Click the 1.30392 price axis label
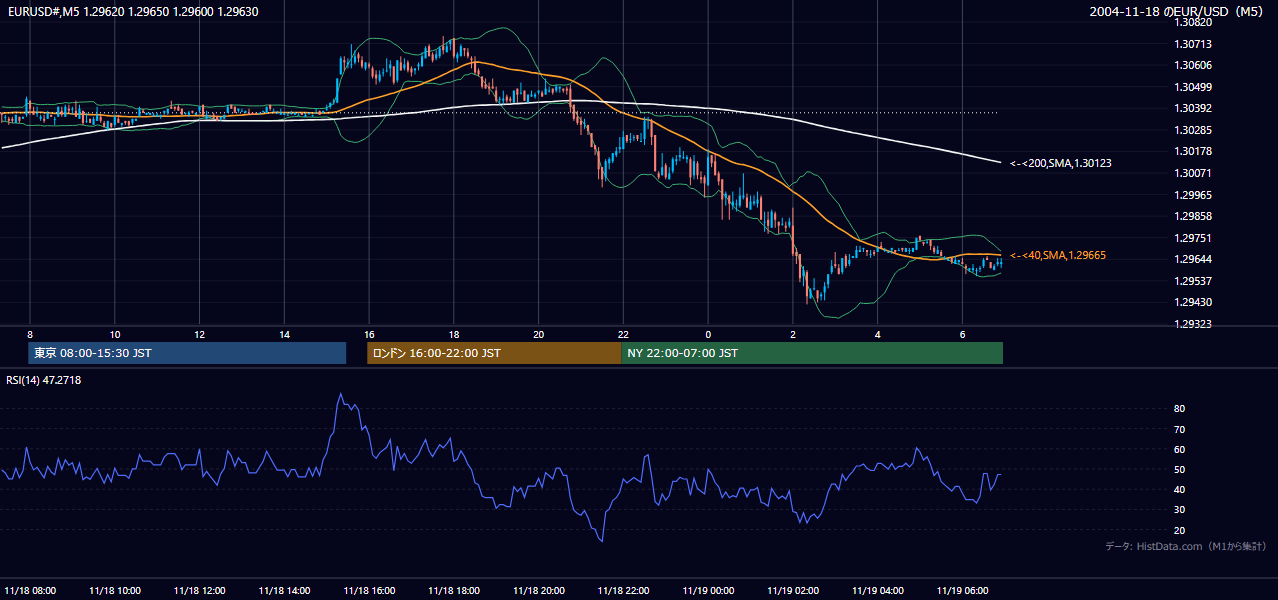This screenshot has width=1278, height=600. 1195,108
